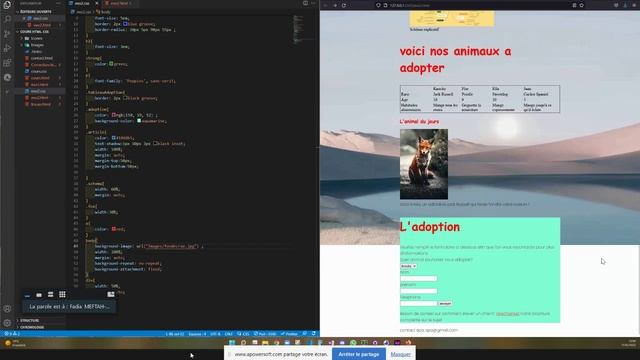The width and height of the screenshot is (640, 360).
Task: Click the browser address bar URL
Action: click(x=409, y=5)
